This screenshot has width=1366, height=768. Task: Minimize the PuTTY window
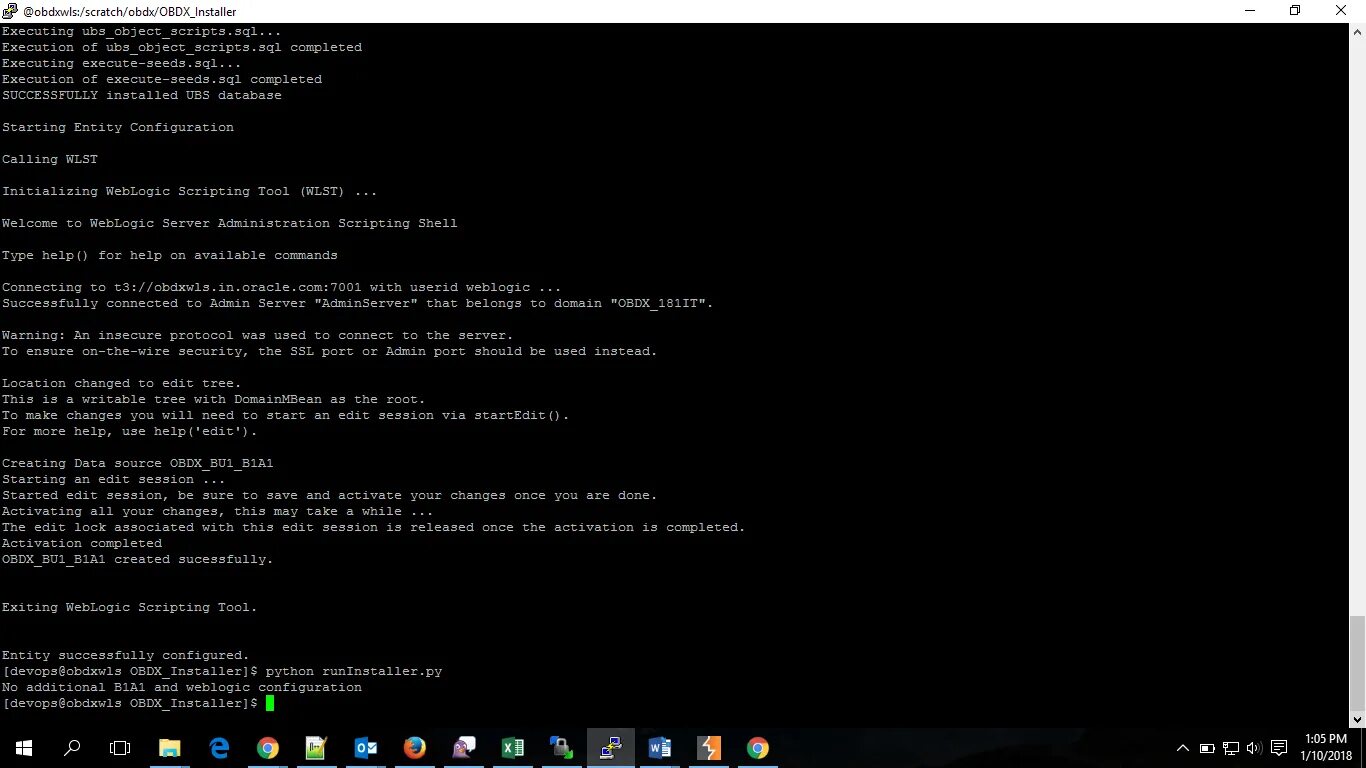point(1249,11)
